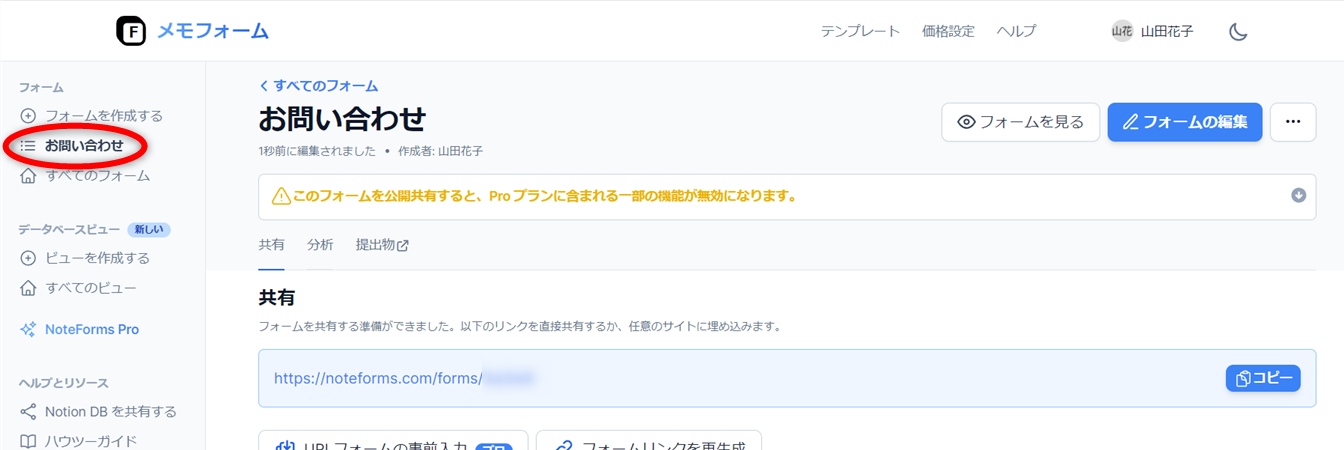Expand the Pro plan warning banner arrow
The height and width of the screenshot is (450, 1344).
coord(1299,196)
